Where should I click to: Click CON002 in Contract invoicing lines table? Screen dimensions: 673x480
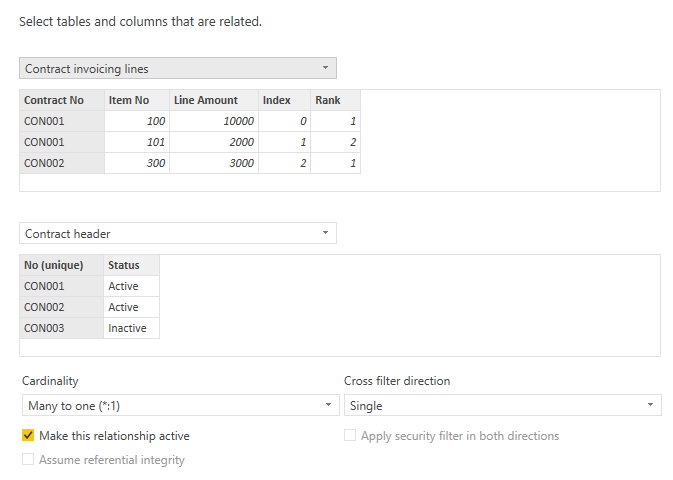(62, 163)
